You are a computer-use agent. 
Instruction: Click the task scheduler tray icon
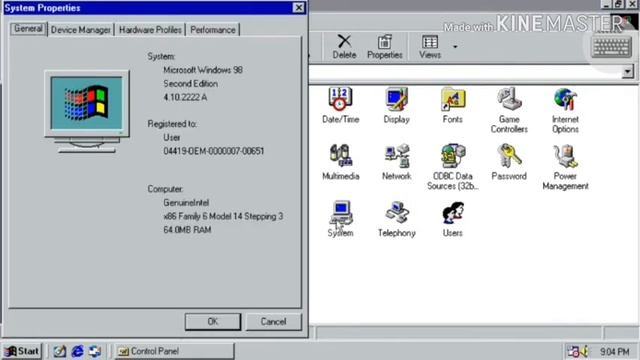point(573,351)
